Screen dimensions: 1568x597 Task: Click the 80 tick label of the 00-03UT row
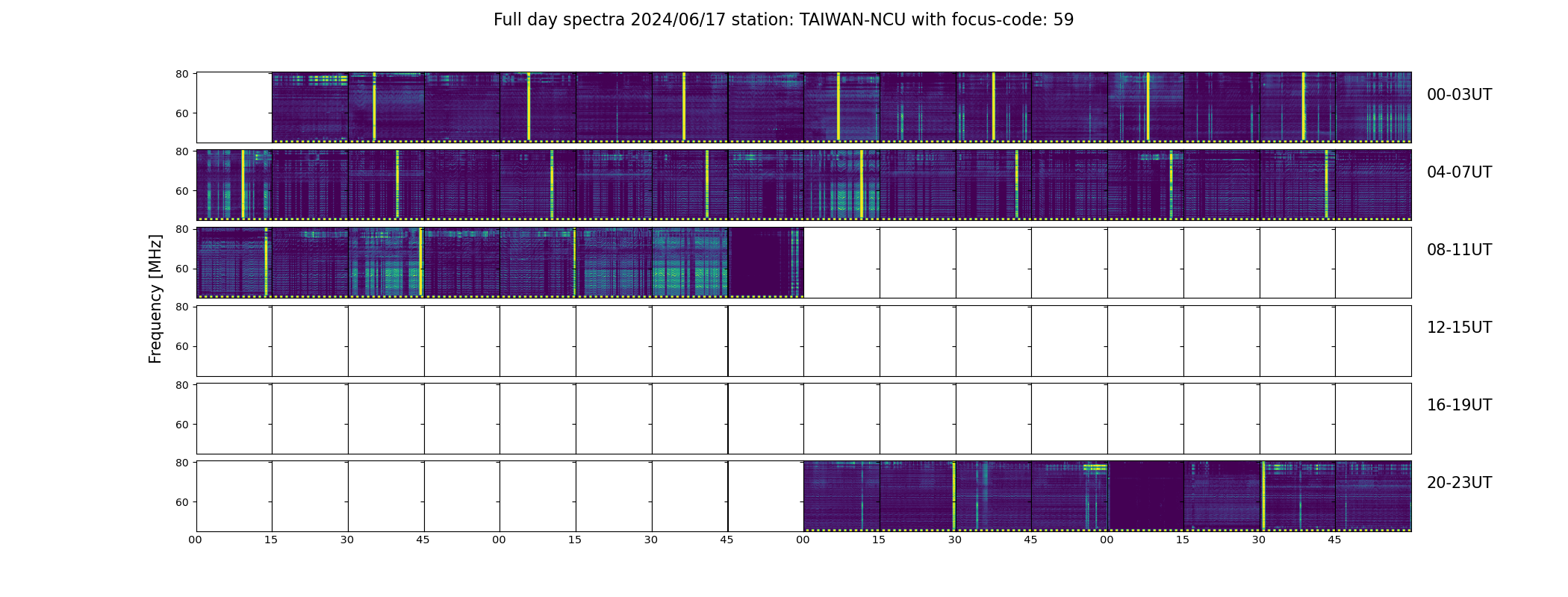[181, 74]
